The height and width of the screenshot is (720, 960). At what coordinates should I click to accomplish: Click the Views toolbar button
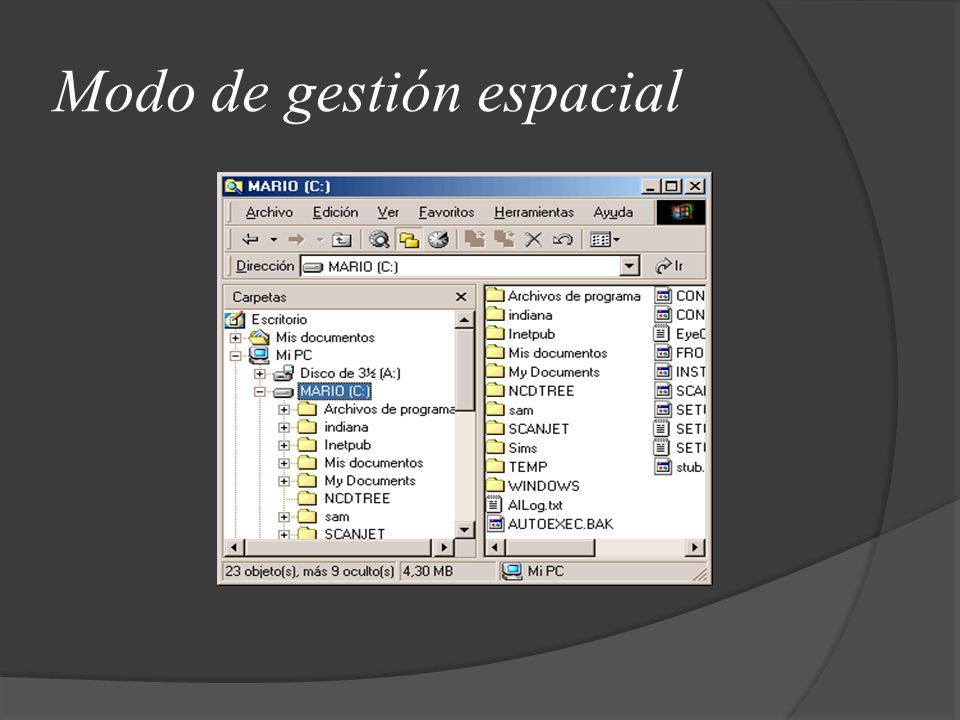click(604, 239)
